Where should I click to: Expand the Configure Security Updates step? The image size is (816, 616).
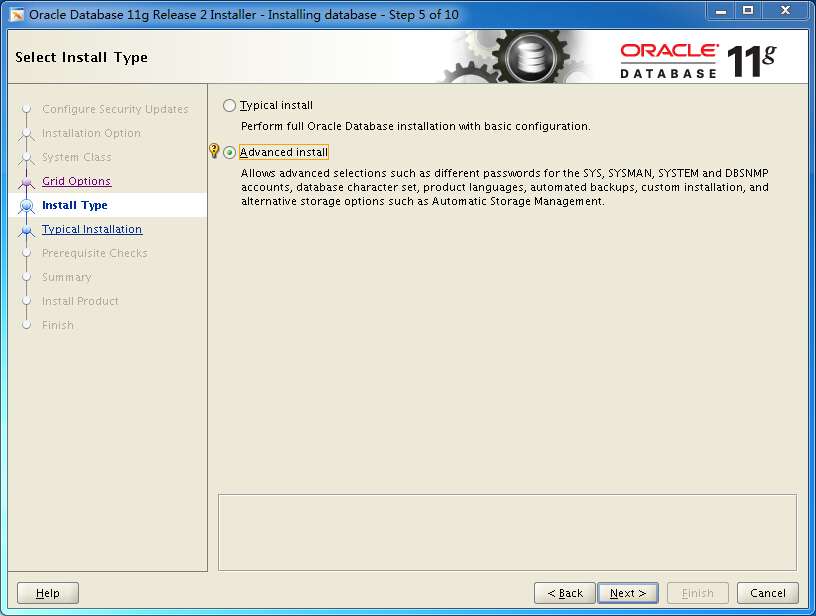[117, 109]
